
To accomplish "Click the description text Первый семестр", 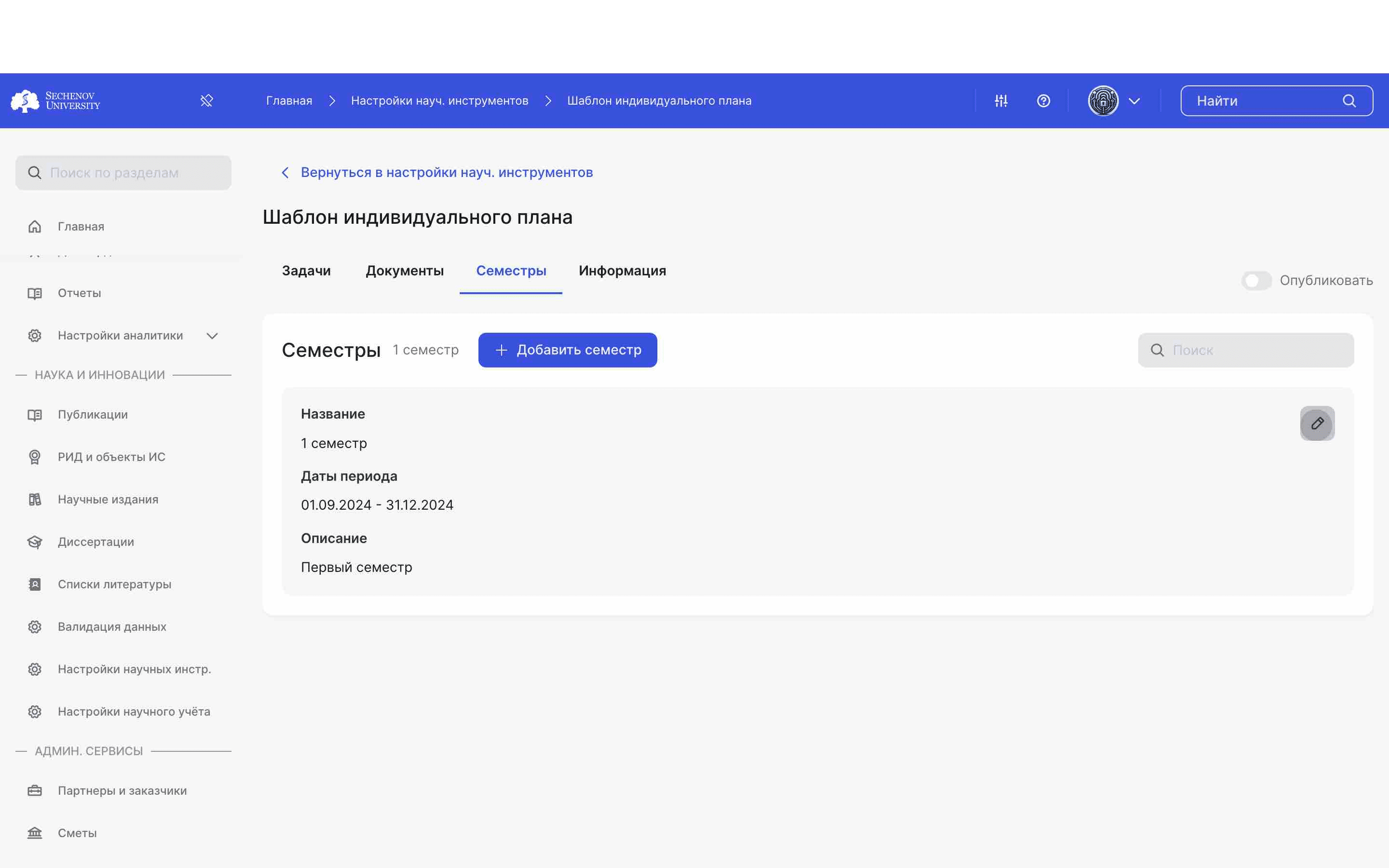I will coord(356,567).
